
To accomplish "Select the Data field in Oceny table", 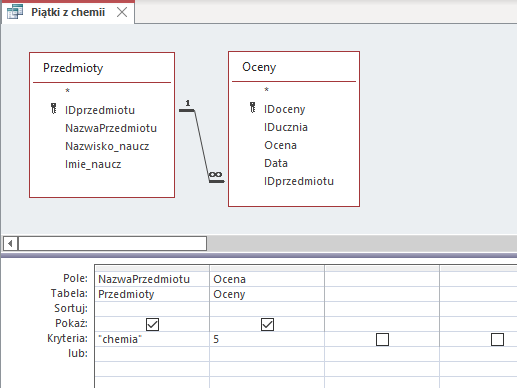I will pyautogui.click(x=276, y=163).
